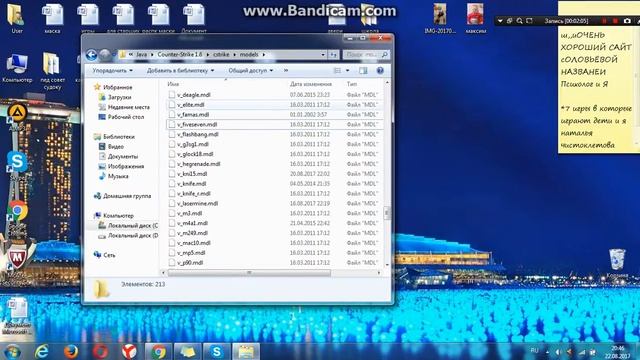Open the view options dropdown arrow
Viewport: 640px width, 360px height.
(347, 71)
